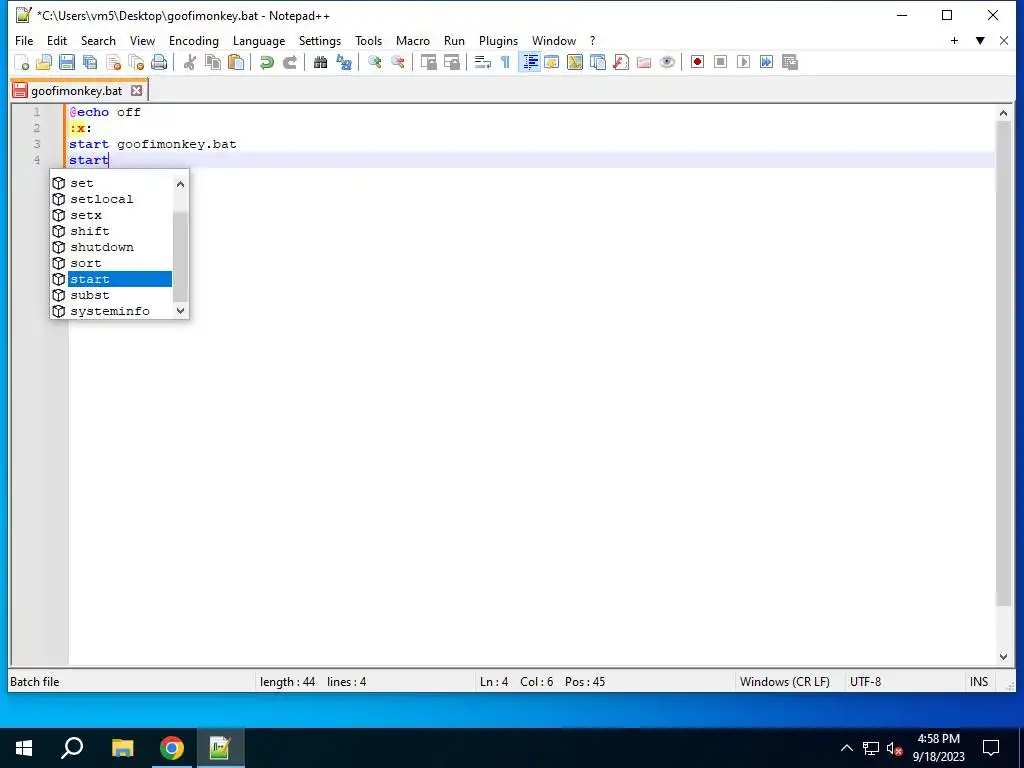
Task: Toggle the Monitoring eye icon
Action: coord(667,62)
